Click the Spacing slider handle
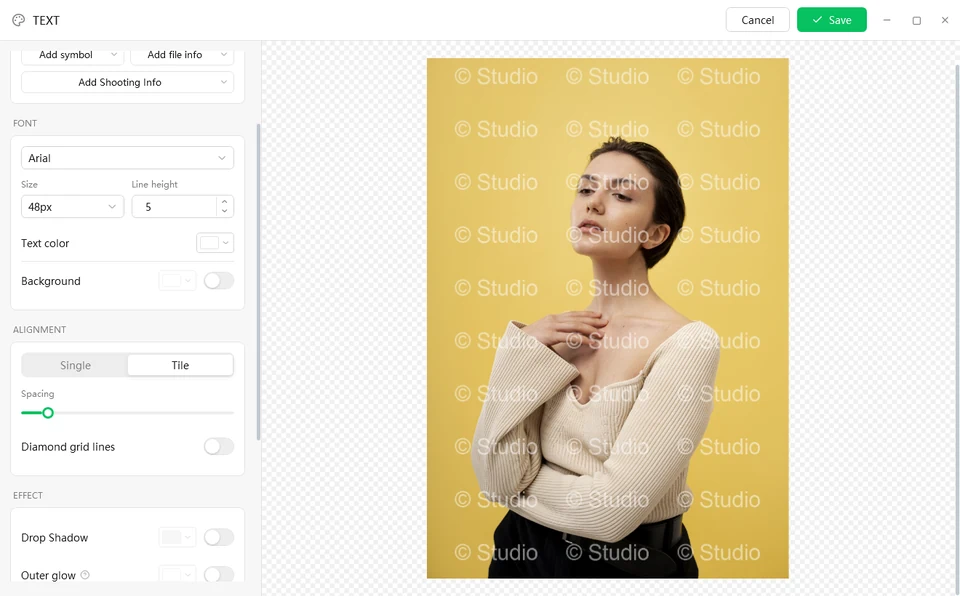The width and height of the screenshot is (960, 596). pyautogui.click(x=48, y=413)
